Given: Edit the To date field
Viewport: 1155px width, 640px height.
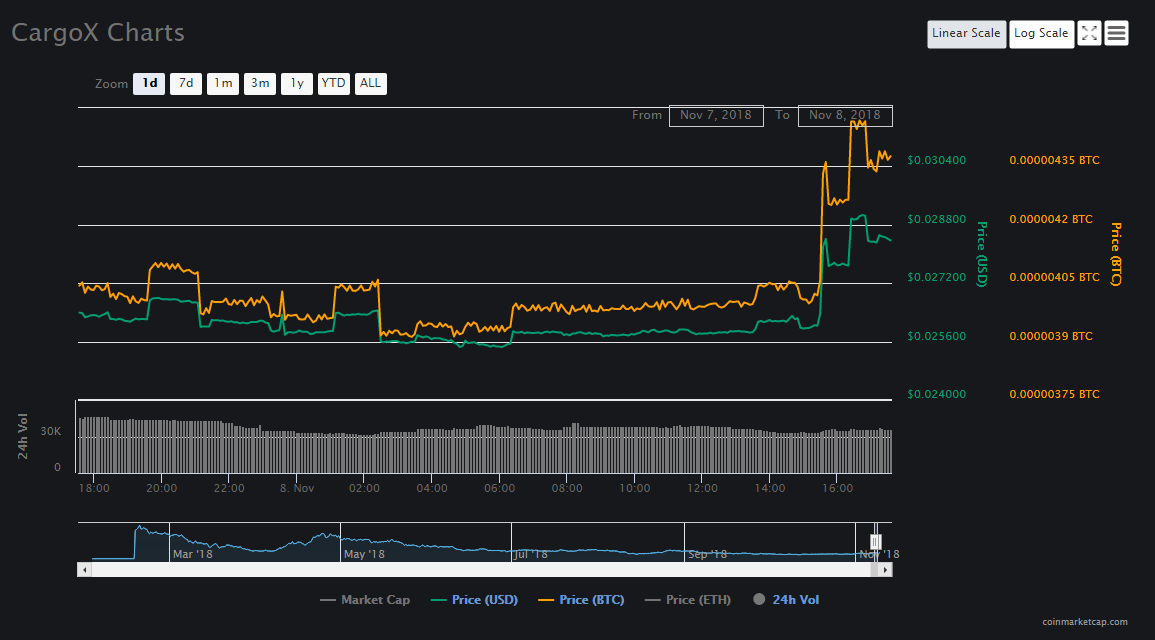Looking at the screenshot, I should tap(845, 116).
